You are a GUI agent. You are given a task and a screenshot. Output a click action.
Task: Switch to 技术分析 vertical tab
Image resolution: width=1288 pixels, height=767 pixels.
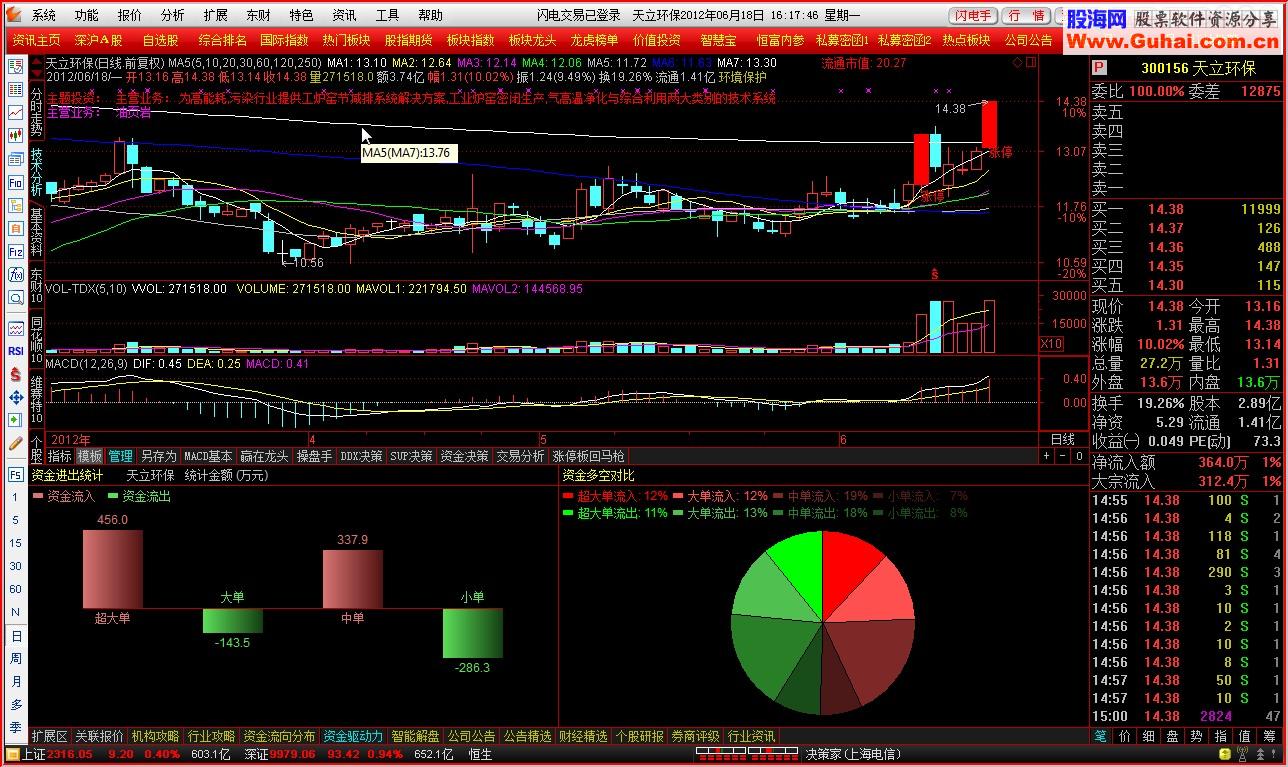[36, 171]
